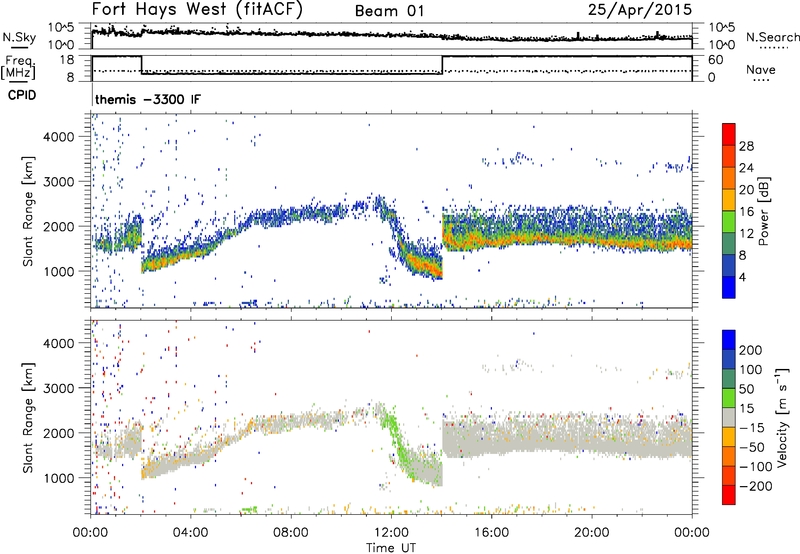
Task: Click the '1000' tick on velocity panel
Action: coord(58,478)
